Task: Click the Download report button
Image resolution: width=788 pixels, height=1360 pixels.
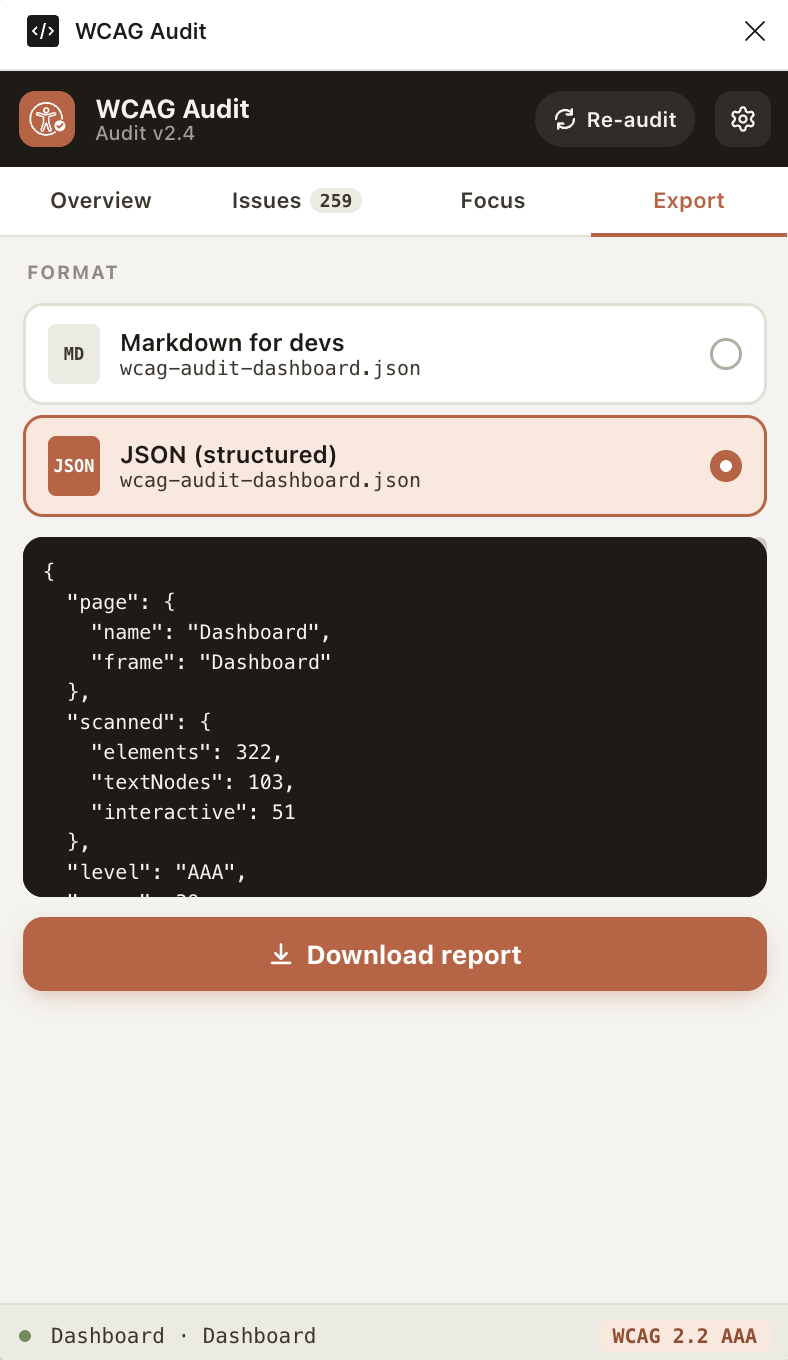Action: pyautogui.click(x=395, y=954)
